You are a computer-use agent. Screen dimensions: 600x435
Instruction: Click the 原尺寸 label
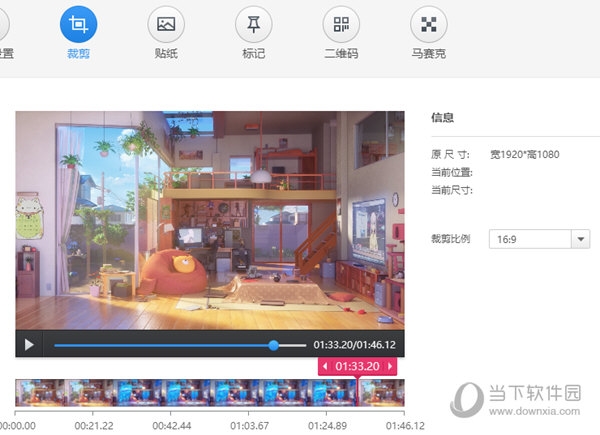pos(450,154)
